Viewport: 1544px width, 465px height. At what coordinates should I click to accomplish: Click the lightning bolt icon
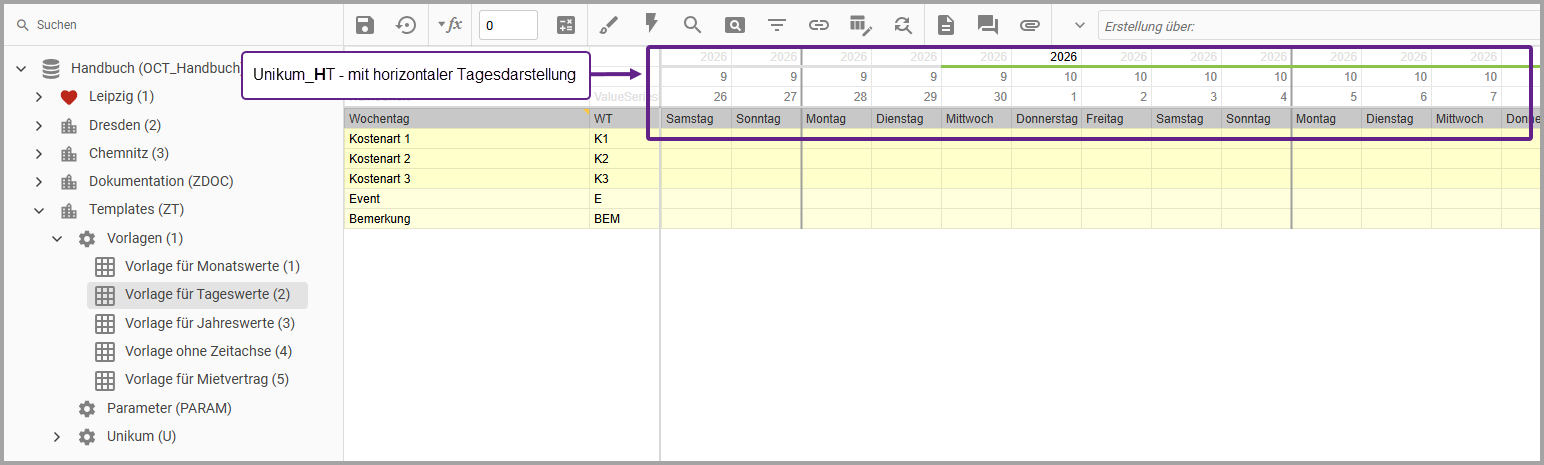click(x=651, y=24)
